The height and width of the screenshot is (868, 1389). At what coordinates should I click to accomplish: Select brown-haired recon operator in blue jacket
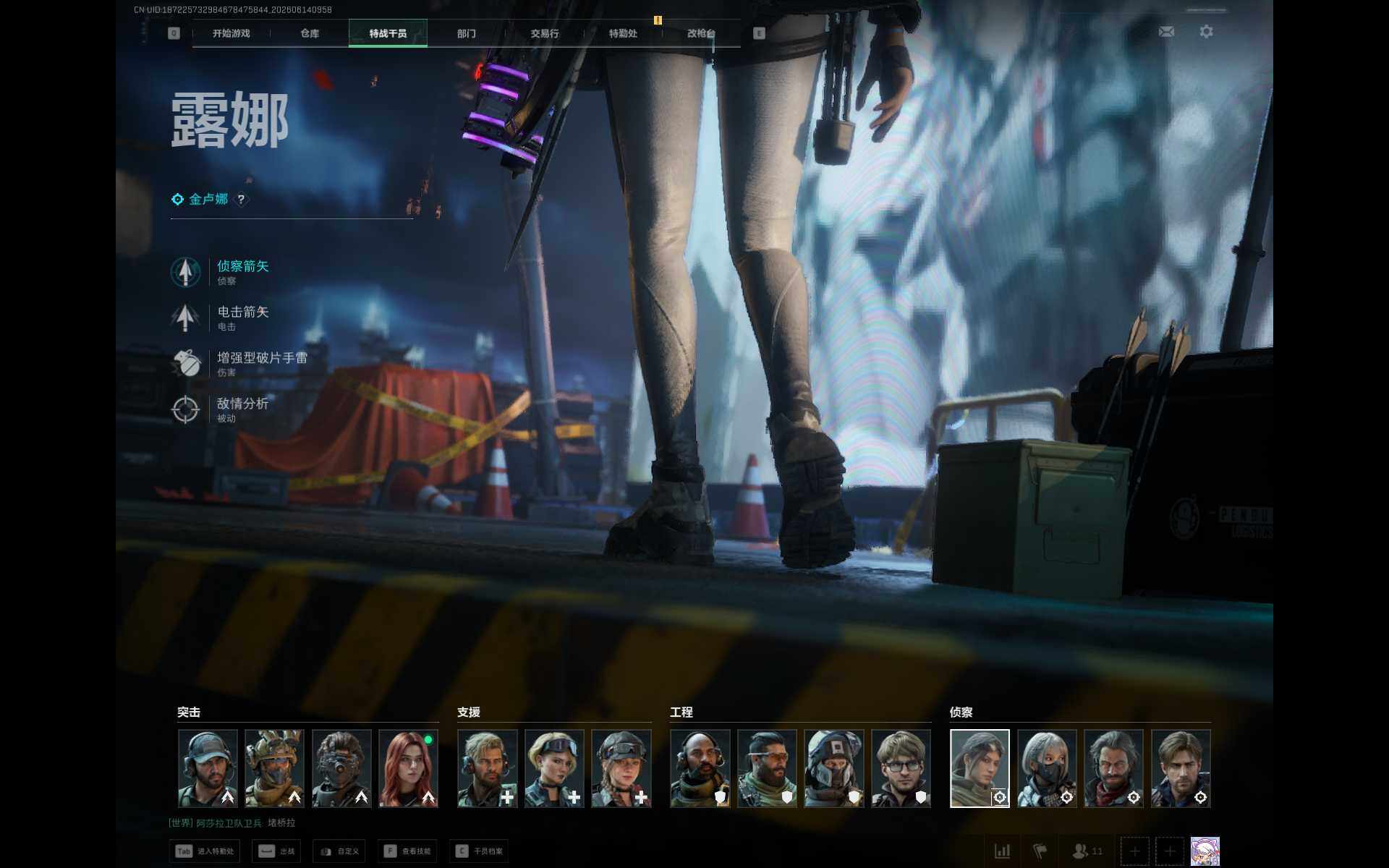tap(1181, 768)
